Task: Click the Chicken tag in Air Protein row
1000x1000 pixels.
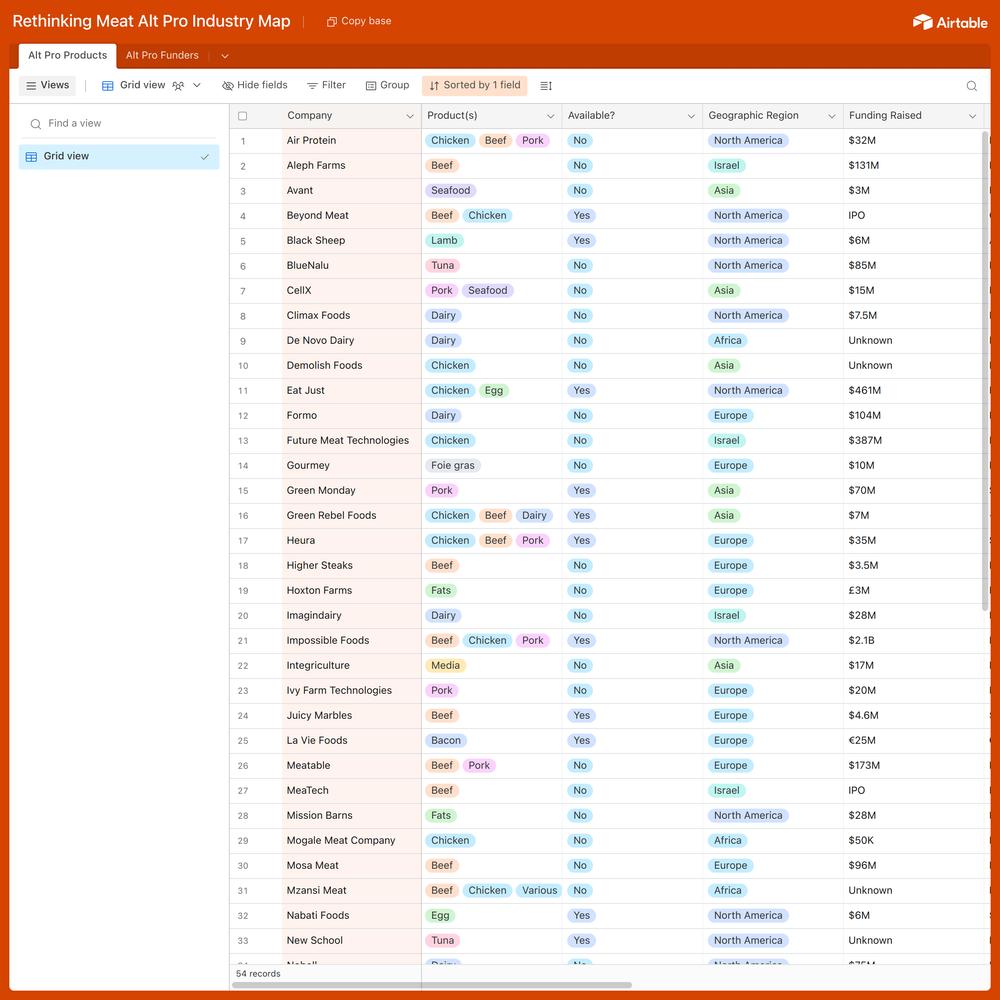Action: (x=450, y=141)
